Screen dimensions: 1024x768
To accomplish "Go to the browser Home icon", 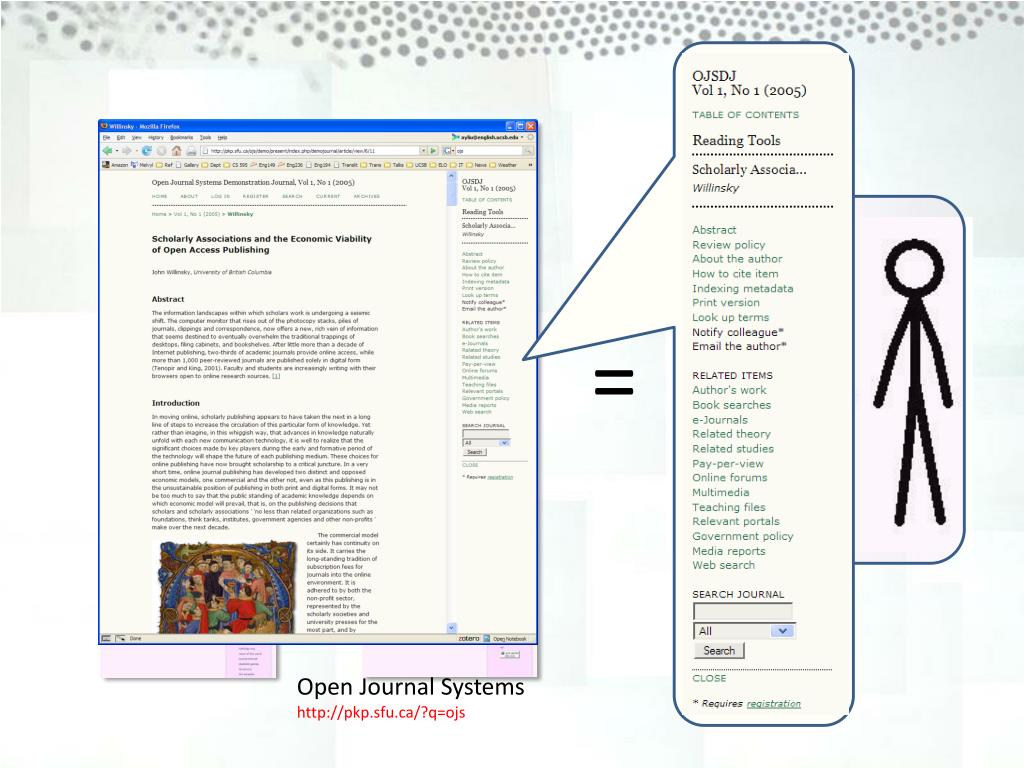I will 176,151.
